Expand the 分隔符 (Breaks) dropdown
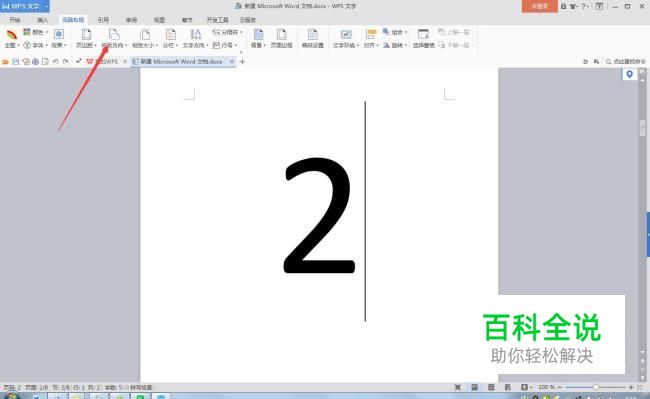The image size is (650, 399). point(228,32)
